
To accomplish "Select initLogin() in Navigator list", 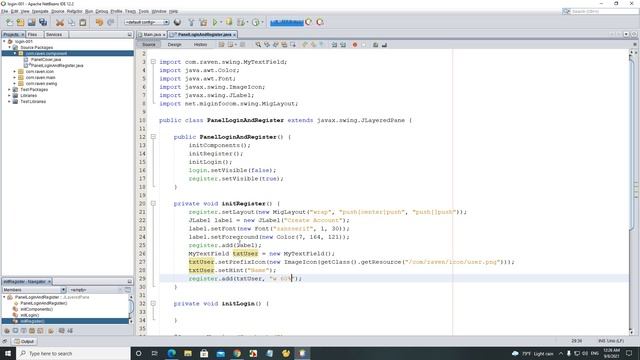I will coord(29,315).
